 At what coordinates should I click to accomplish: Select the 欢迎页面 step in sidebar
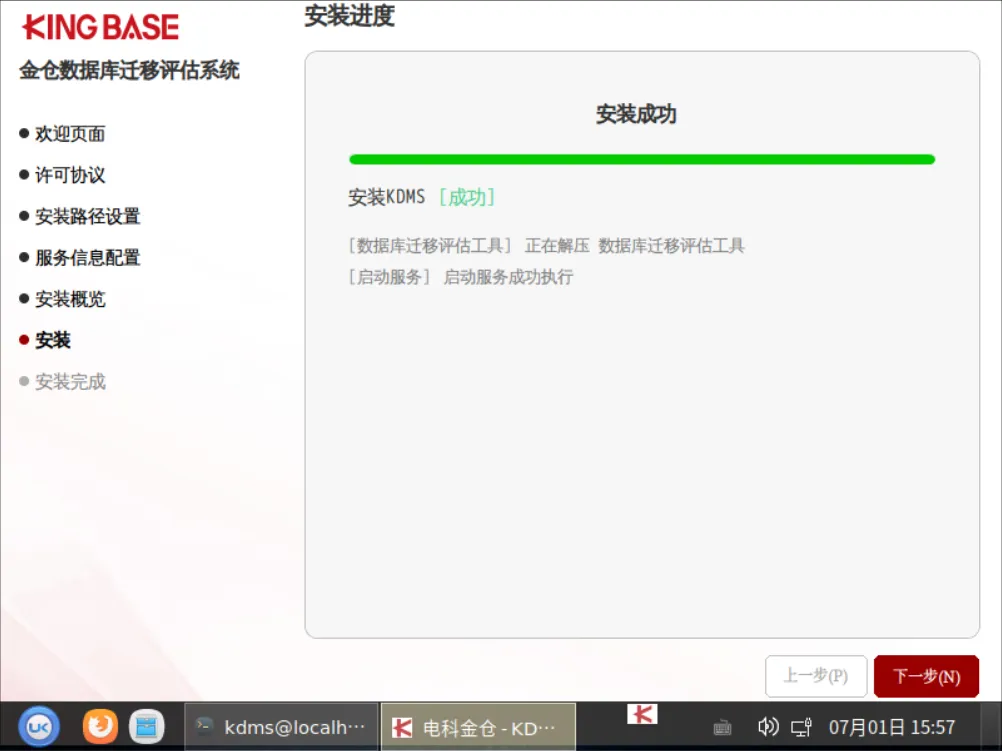click(x=70, y=134)
